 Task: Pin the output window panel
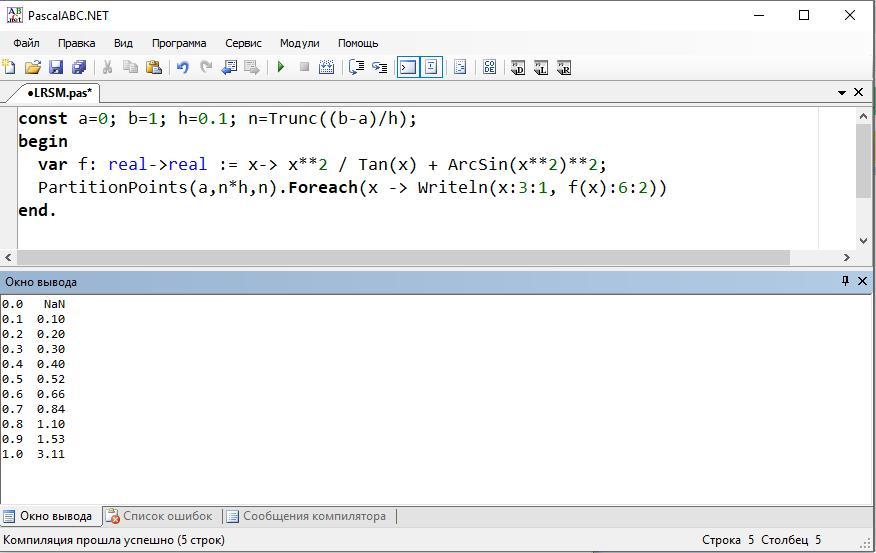(x=845, y=281)
